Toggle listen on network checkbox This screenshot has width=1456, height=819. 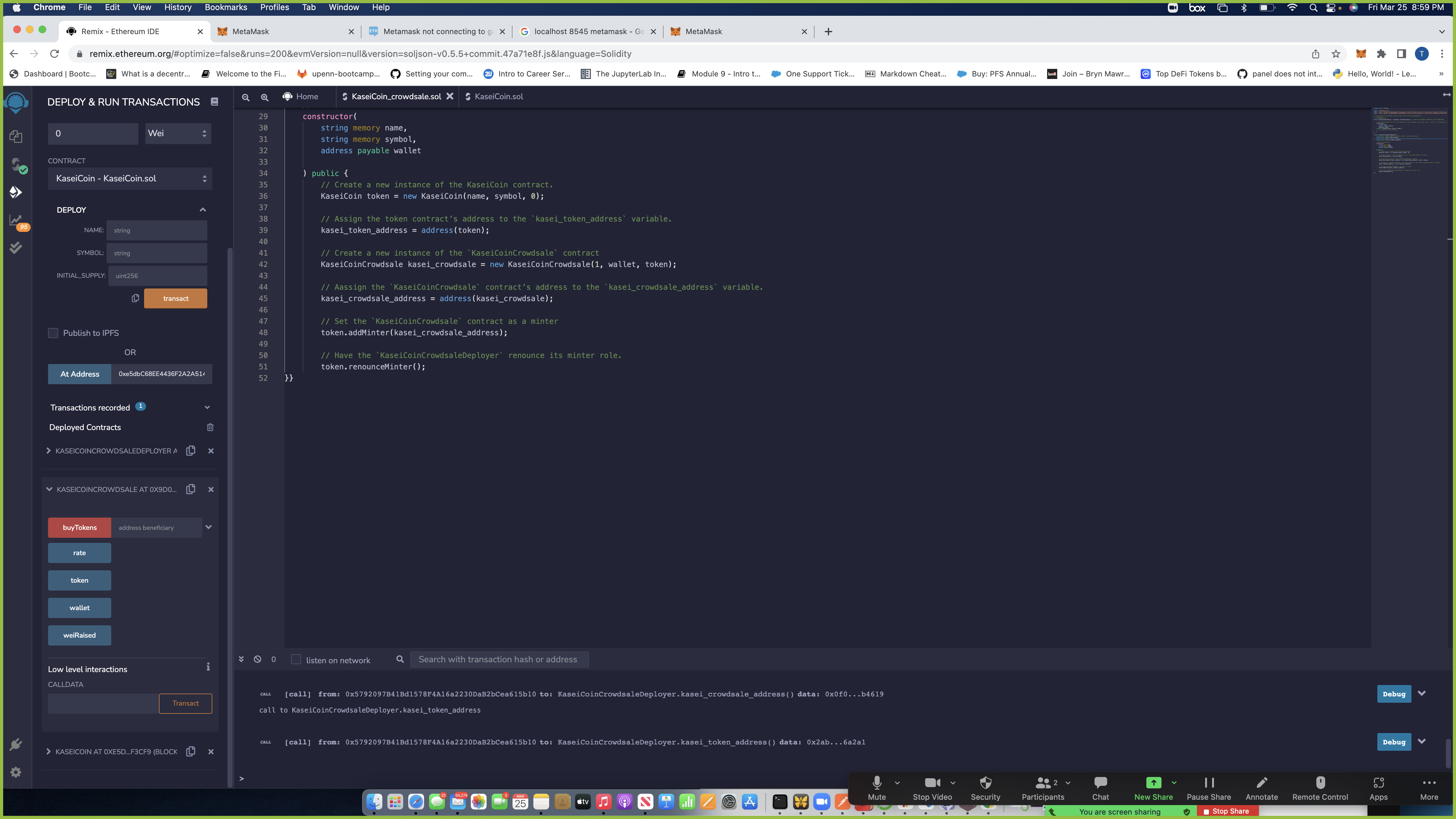tap(296, 659)
